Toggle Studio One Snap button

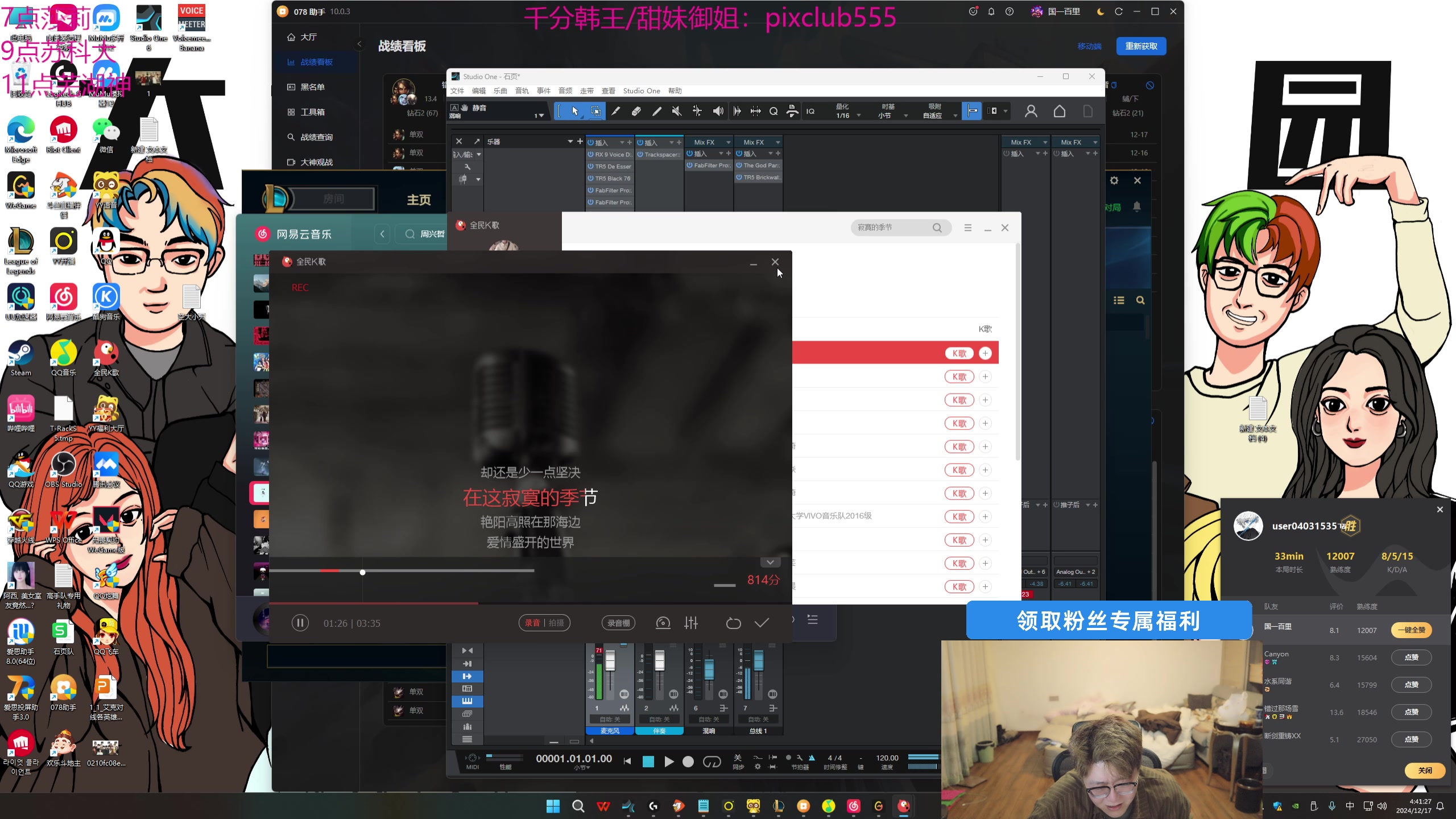click(973, 111)
